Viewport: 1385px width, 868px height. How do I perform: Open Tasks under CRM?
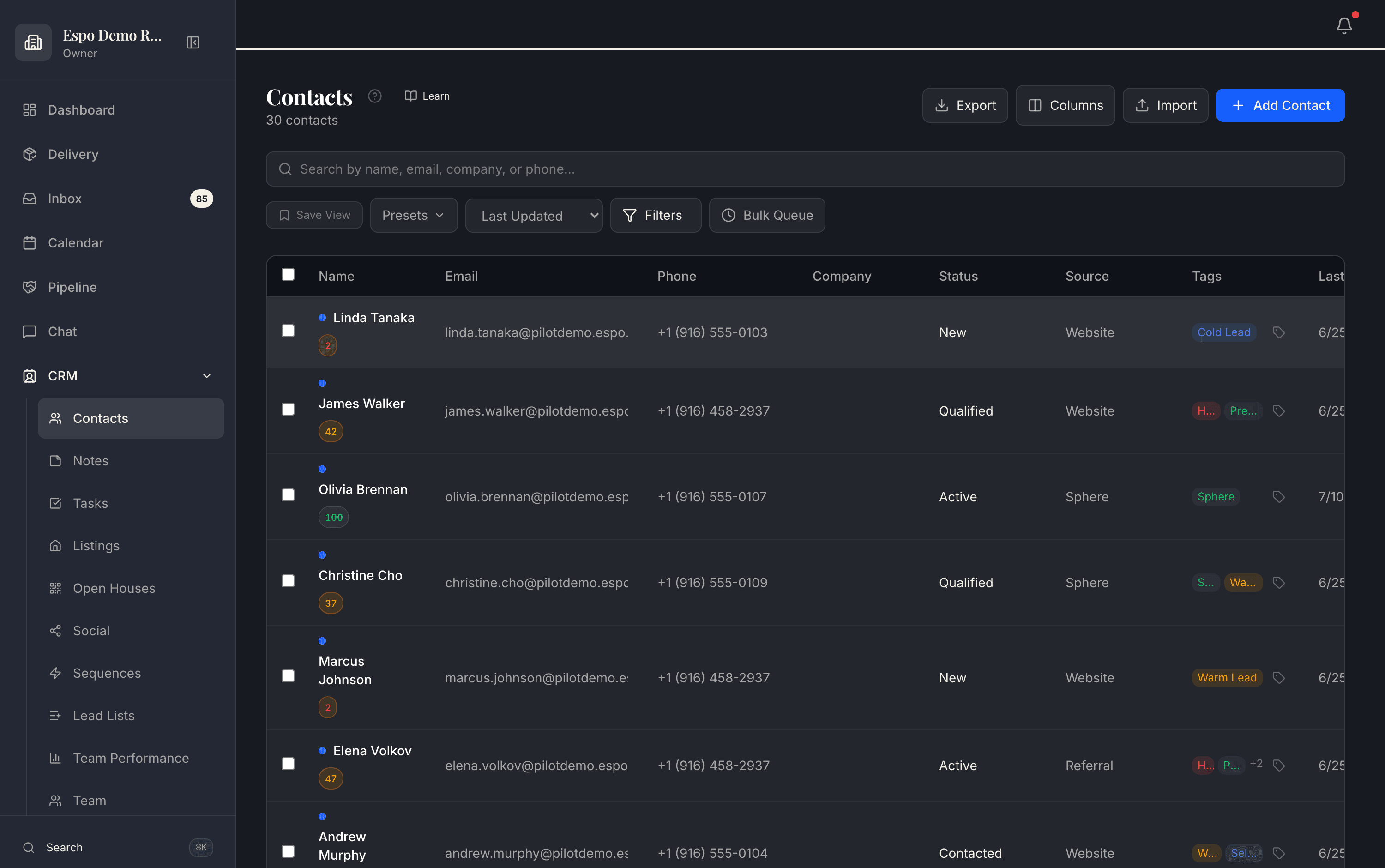tap(131, 503)
